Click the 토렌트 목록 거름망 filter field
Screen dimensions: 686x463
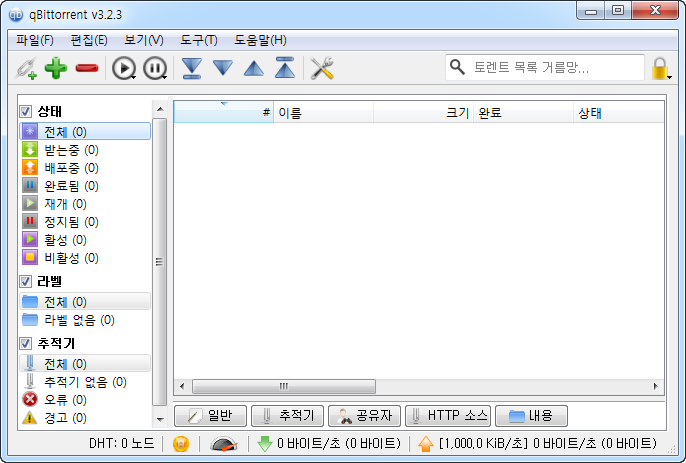tap(545, 67)
